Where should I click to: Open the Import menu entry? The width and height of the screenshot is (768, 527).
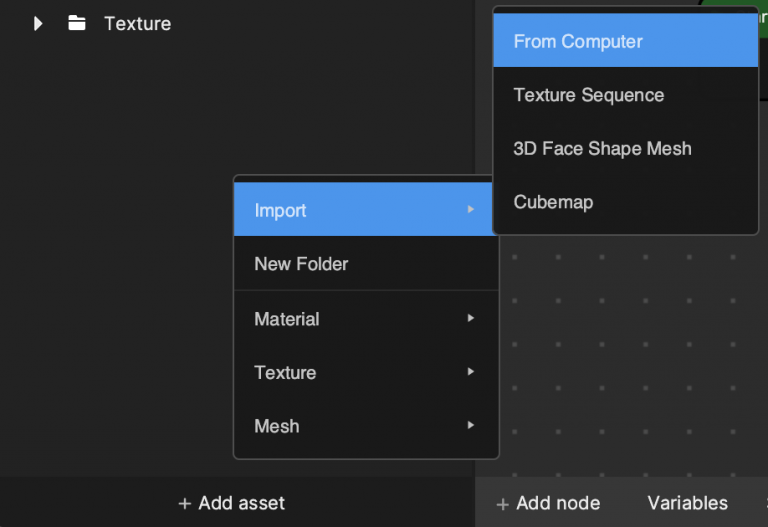click(366, 210)
